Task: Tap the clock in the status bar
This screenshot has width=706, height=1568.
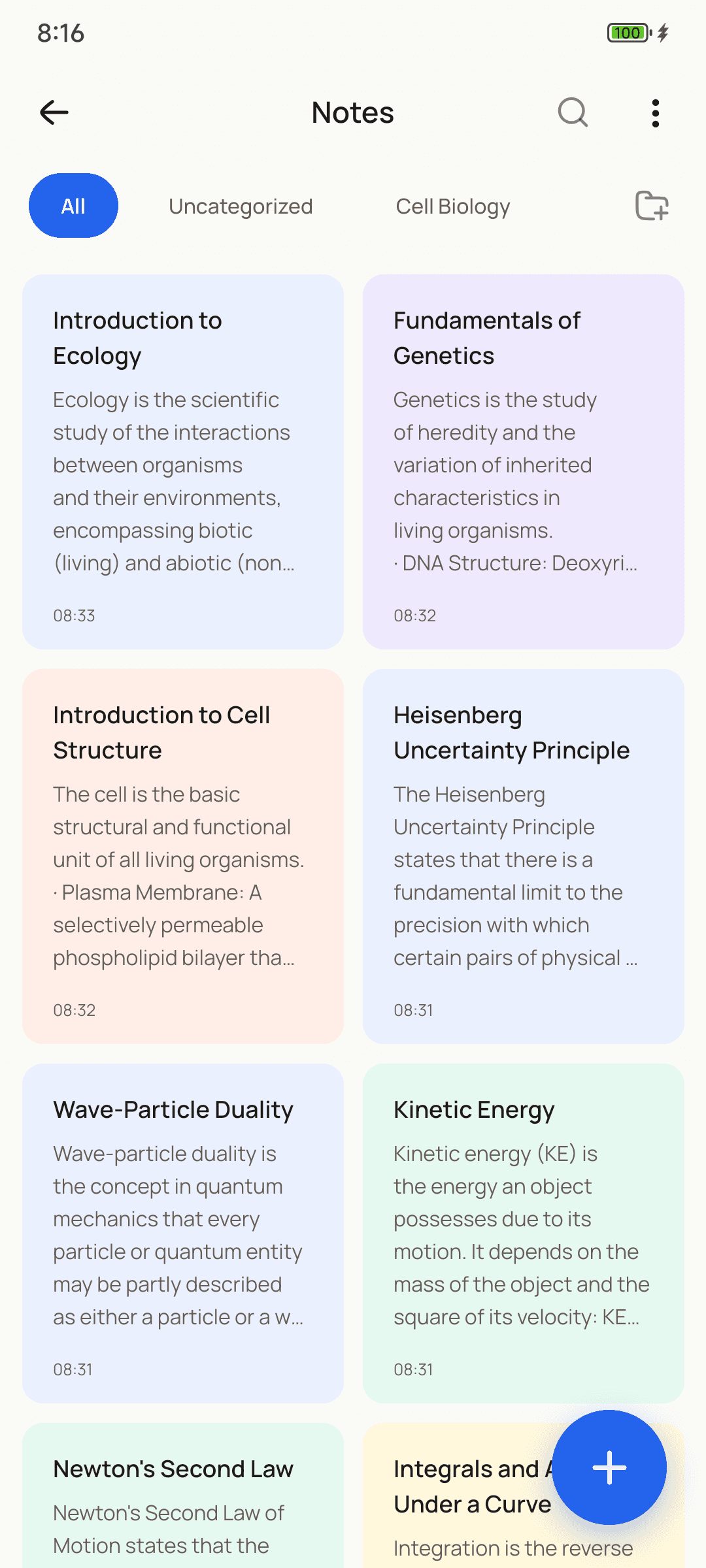Action: coord(61,33)
